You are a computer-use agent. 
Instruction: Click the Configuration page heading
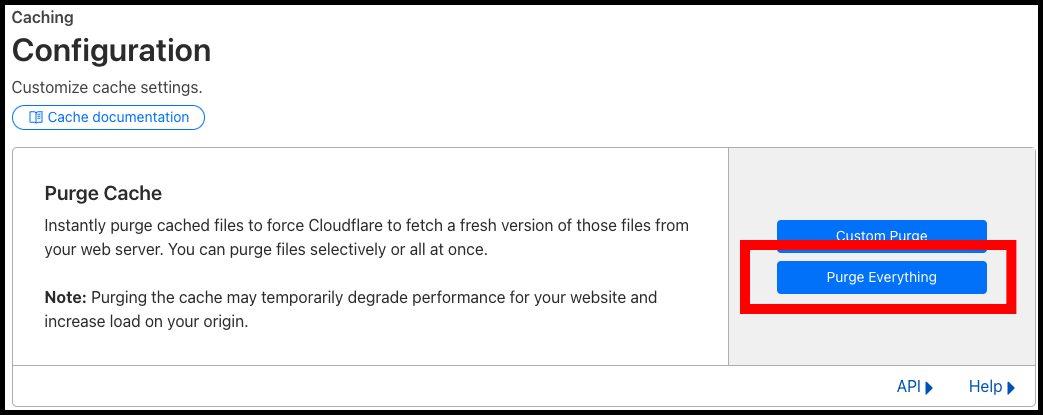(x=112, y=51)
